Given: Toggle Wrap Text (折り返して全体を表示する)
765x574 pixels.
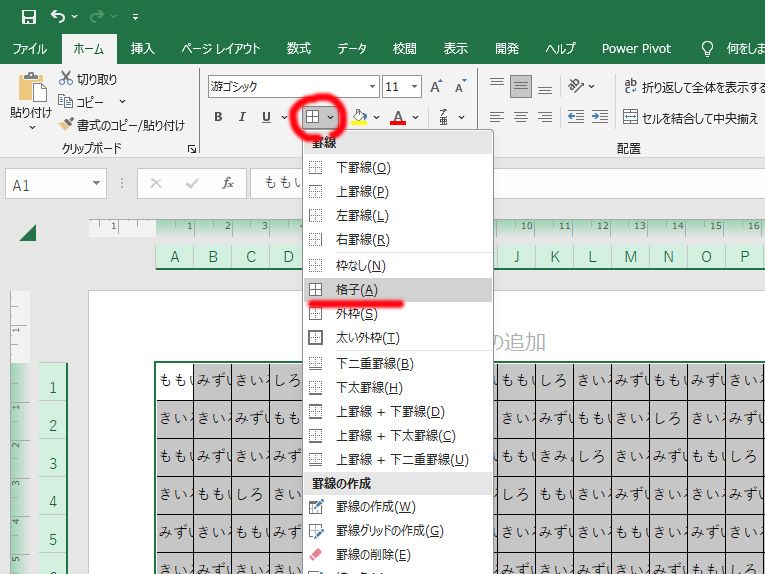Looking at the screenshot, I should 689,87.
